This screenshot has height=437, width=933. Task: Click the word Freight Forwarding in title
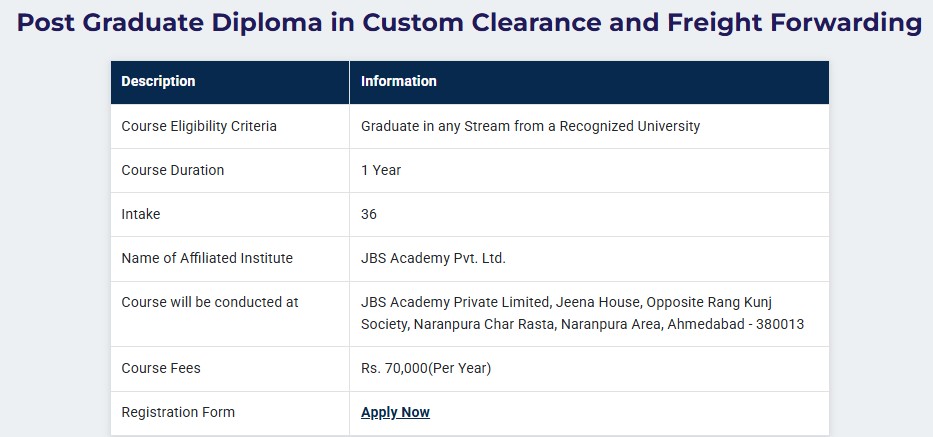(794, 23)
